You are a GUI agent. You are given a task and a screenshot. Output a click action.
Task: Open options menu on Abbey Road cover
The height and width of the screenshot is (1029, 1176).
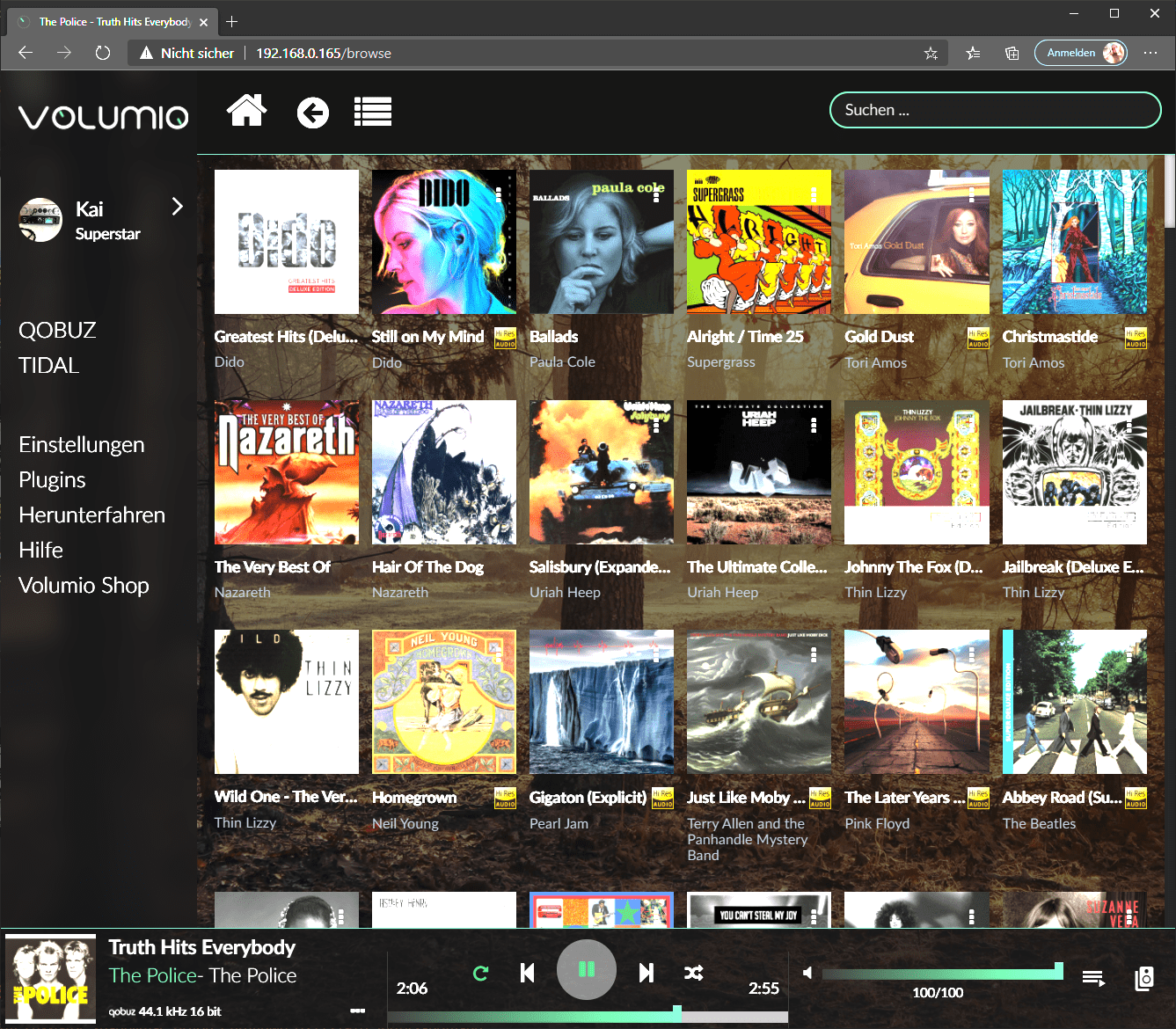tap(1129, 654)
